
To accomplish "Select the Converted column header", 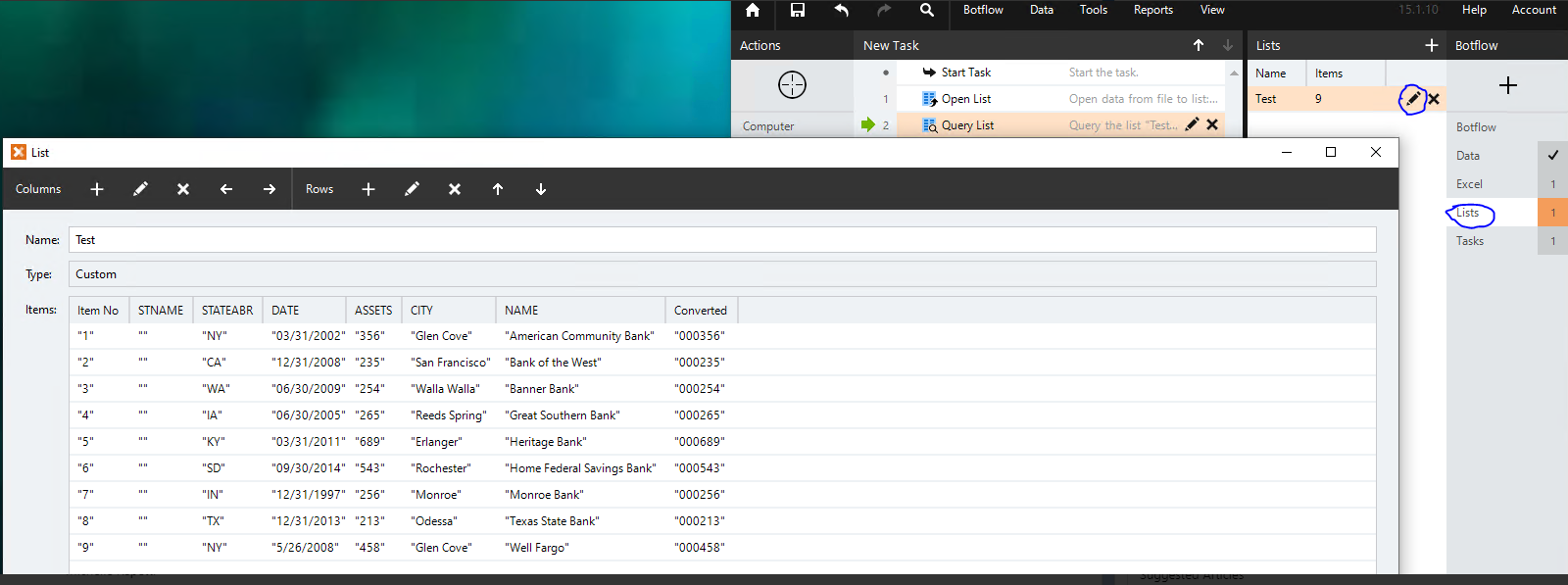I will coord(701,311).
